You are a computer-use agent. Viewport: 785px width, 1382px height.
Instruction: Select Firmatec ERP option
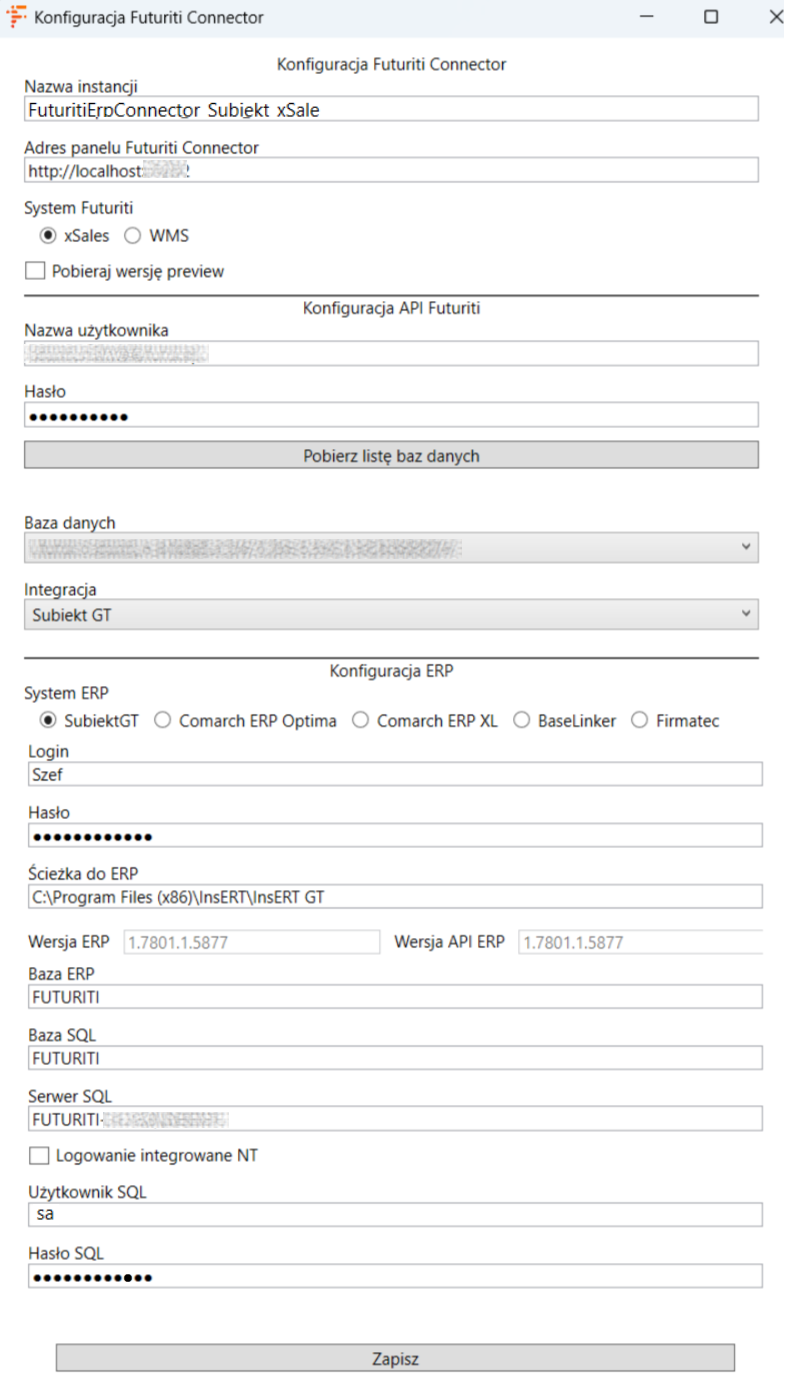tap(639, 721)
